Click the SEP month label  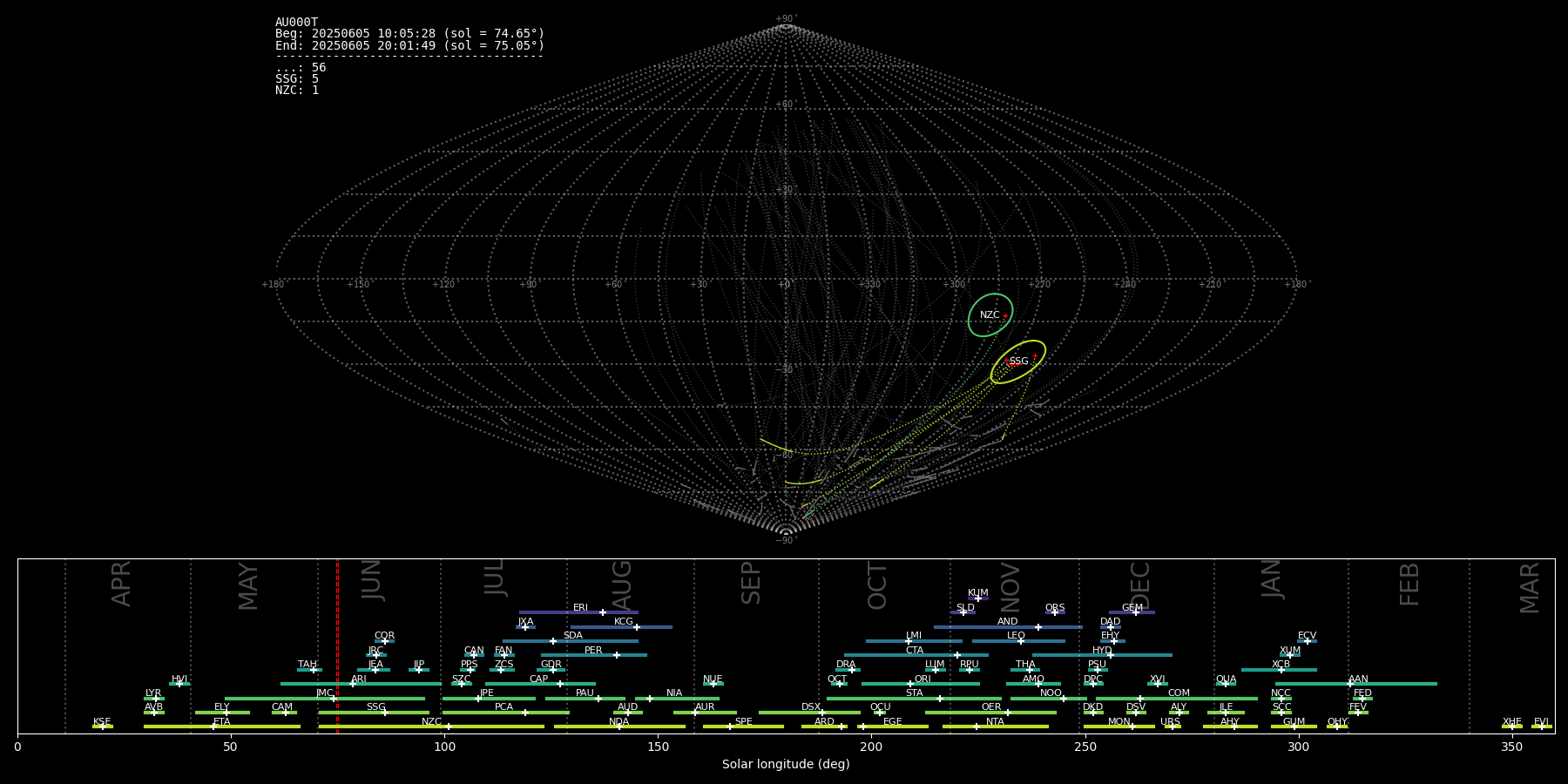[751, 583]
